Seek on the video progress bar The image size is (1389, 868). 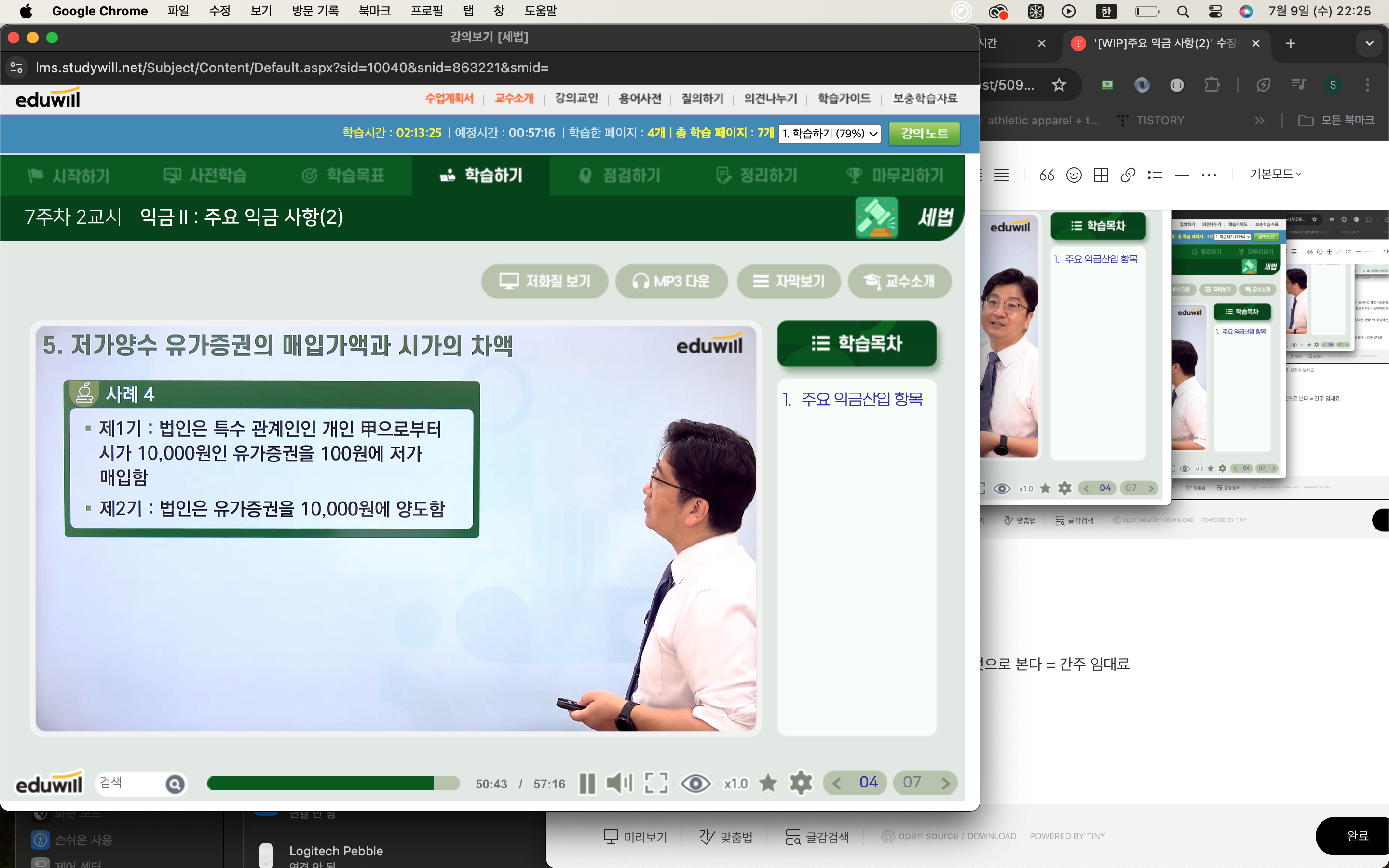pos(333,784)
